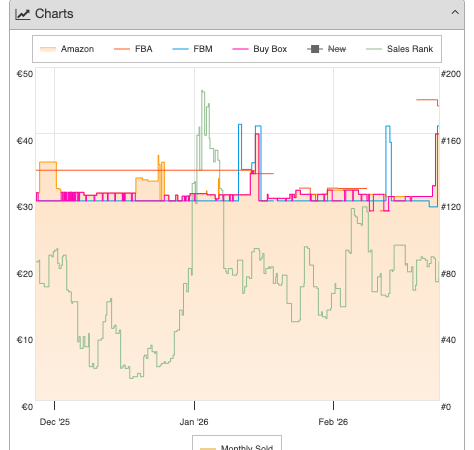Click the Amazon orange color swatch
The width and height of the screenshot is (474, 450).
pyautogui.click(x=48, y=49)
